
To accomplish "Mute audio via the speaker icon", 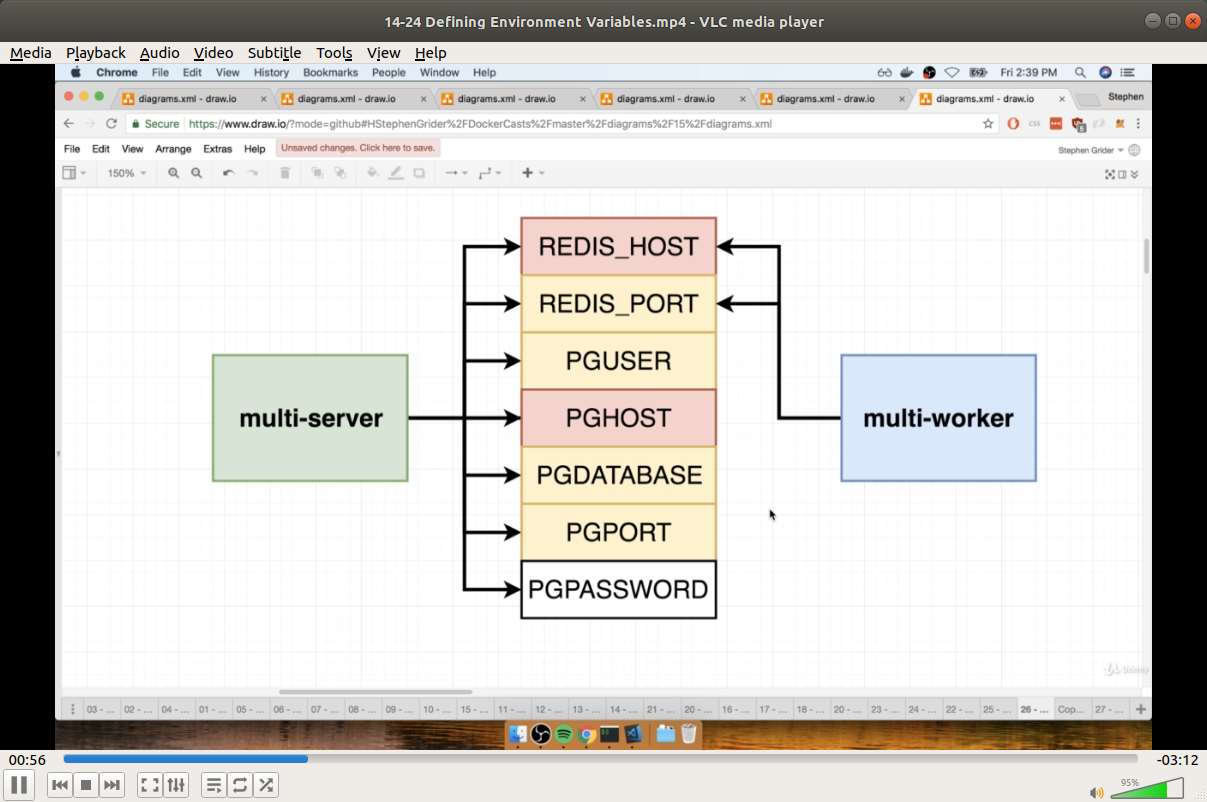I will [1097, 792].
